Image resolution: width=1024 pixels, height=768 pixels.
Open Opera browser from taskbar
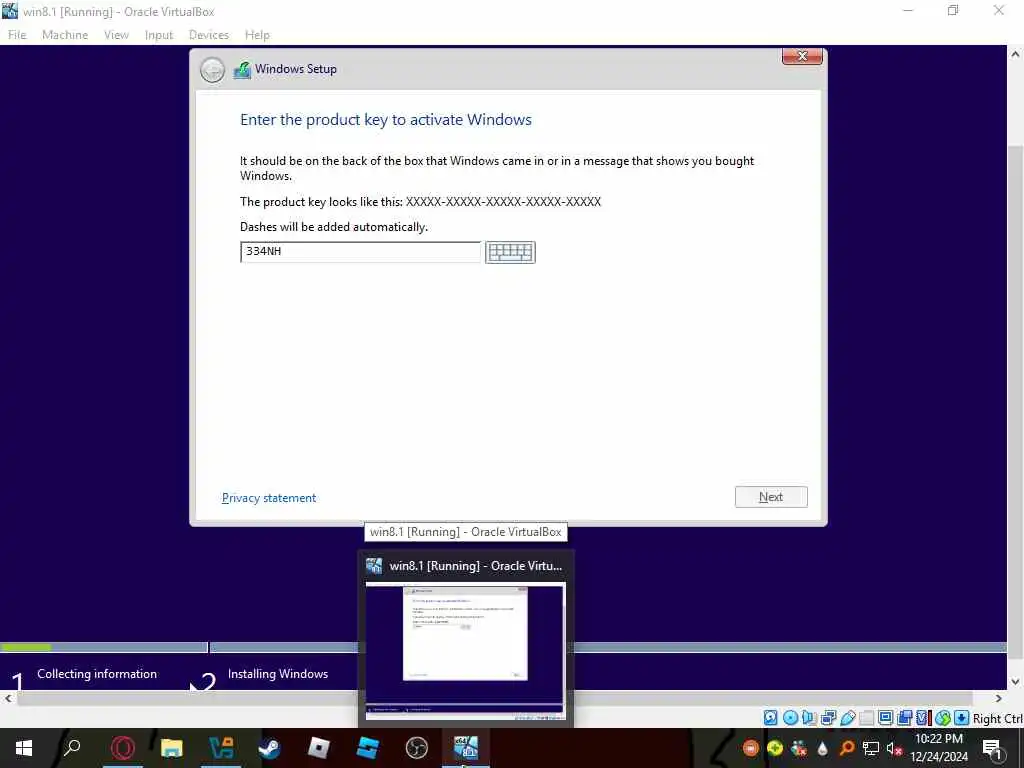(123, 748)
